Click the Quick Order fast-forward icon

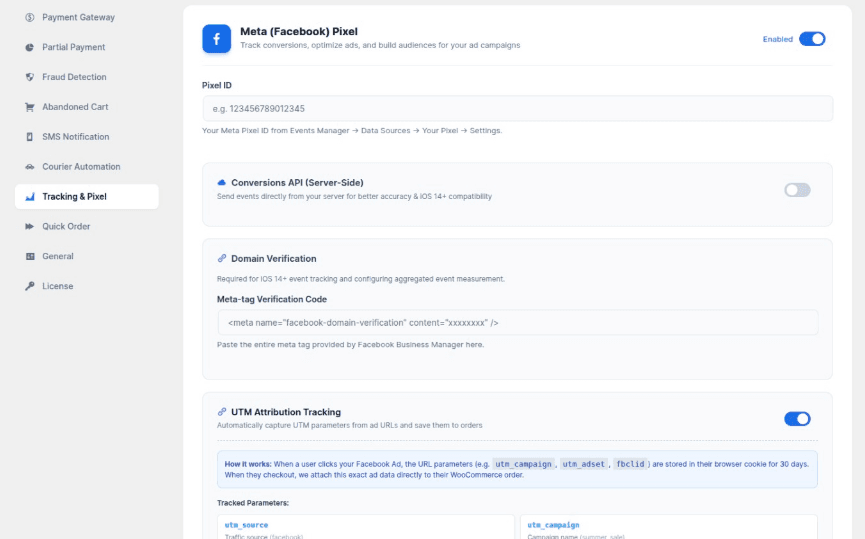29,226
